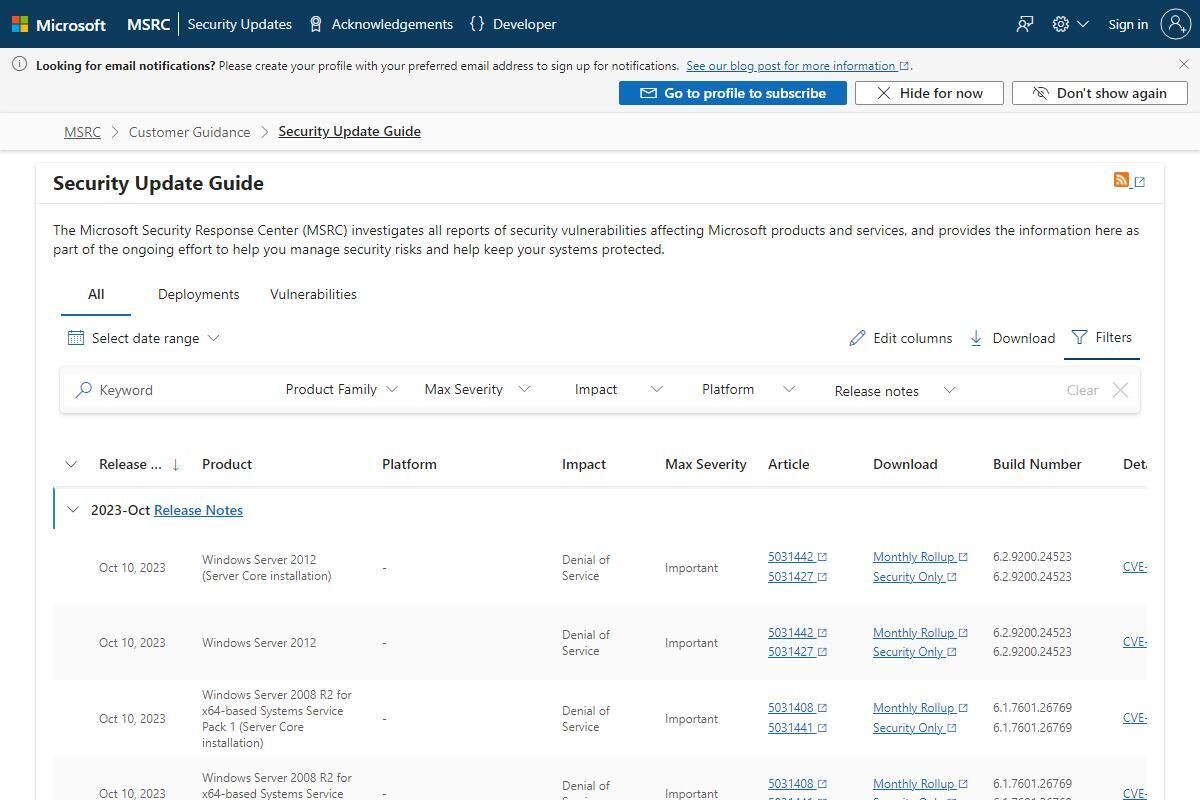This screenshot has height=800, width=1200.
Task: Open the external link icon beside RSS
Action: point(1139,182)
